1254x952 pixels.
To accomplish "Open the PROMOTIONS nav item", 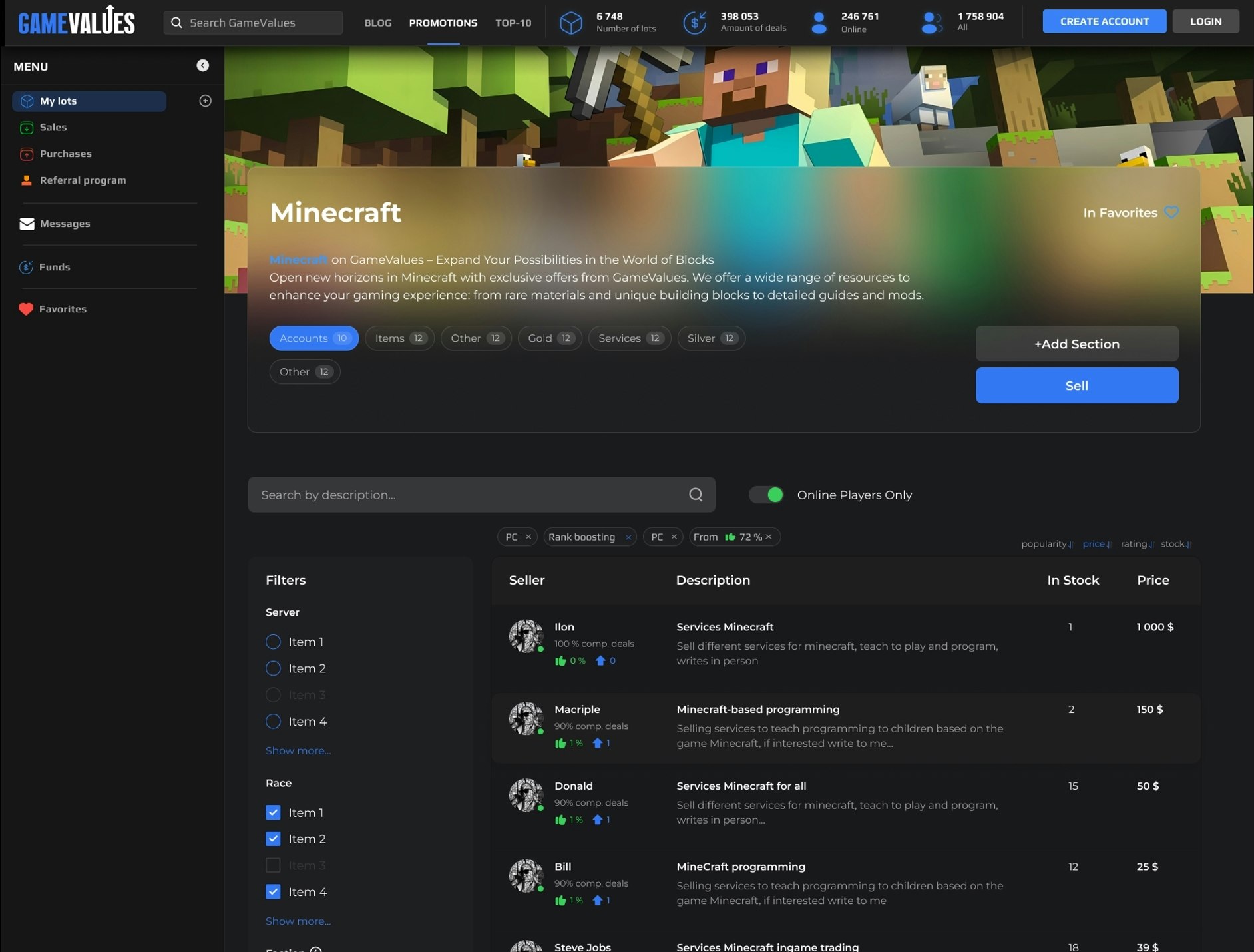I will 443,23.
